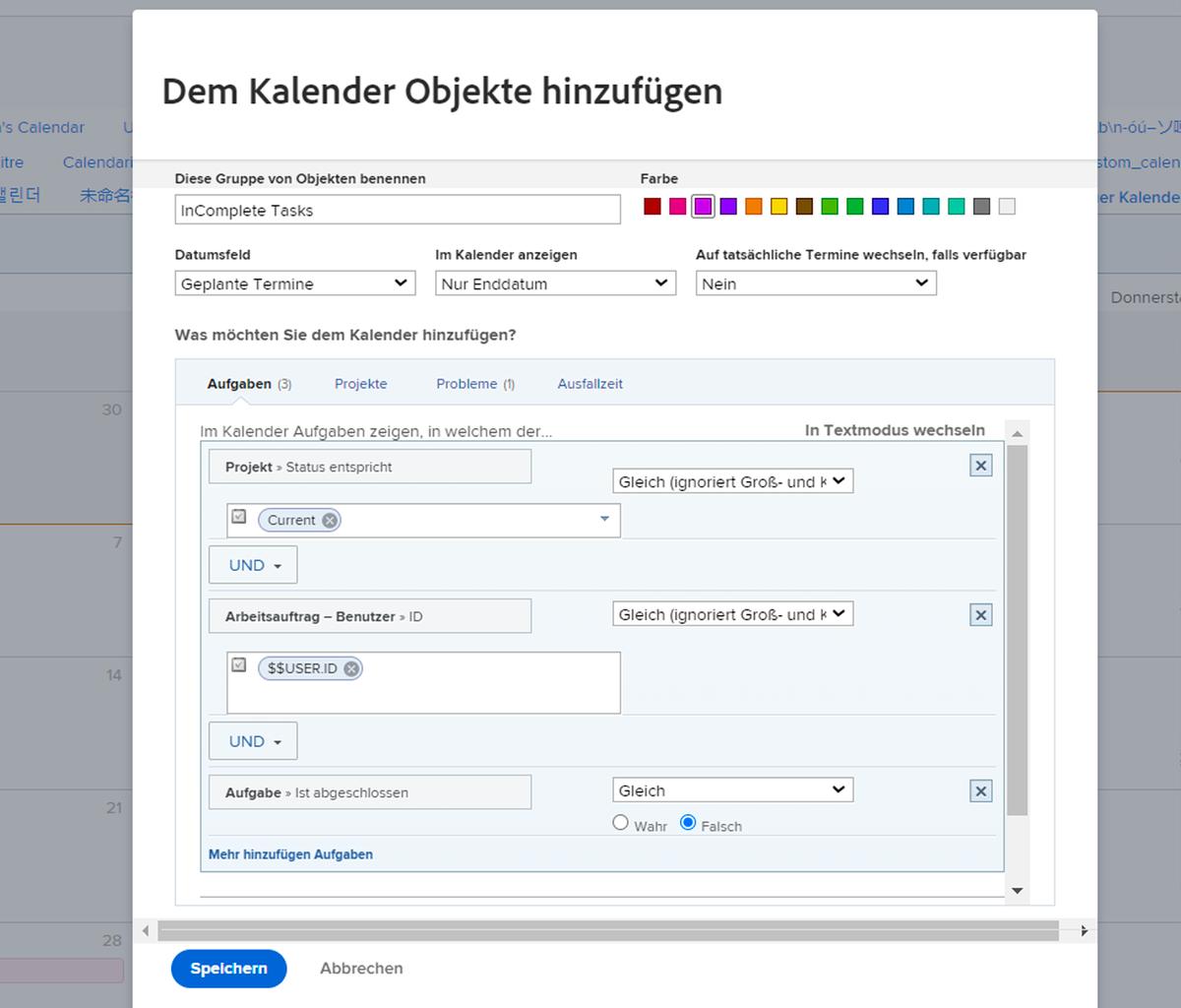Image resolution: width=1181 pixels, height=1008 pixels.
Task: Select the "Wahr" radio button
Action: coord(621,822)
